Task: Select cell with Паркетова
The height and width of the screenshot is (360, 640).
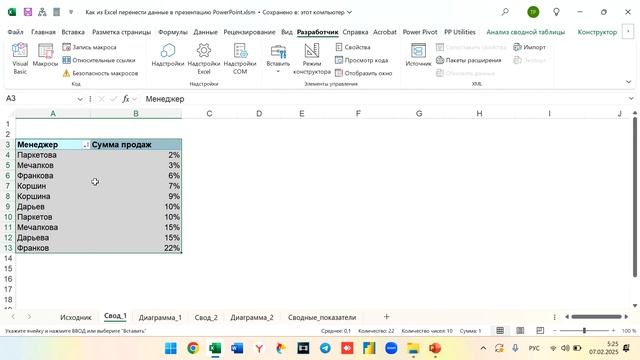Action: click(53, 155)
